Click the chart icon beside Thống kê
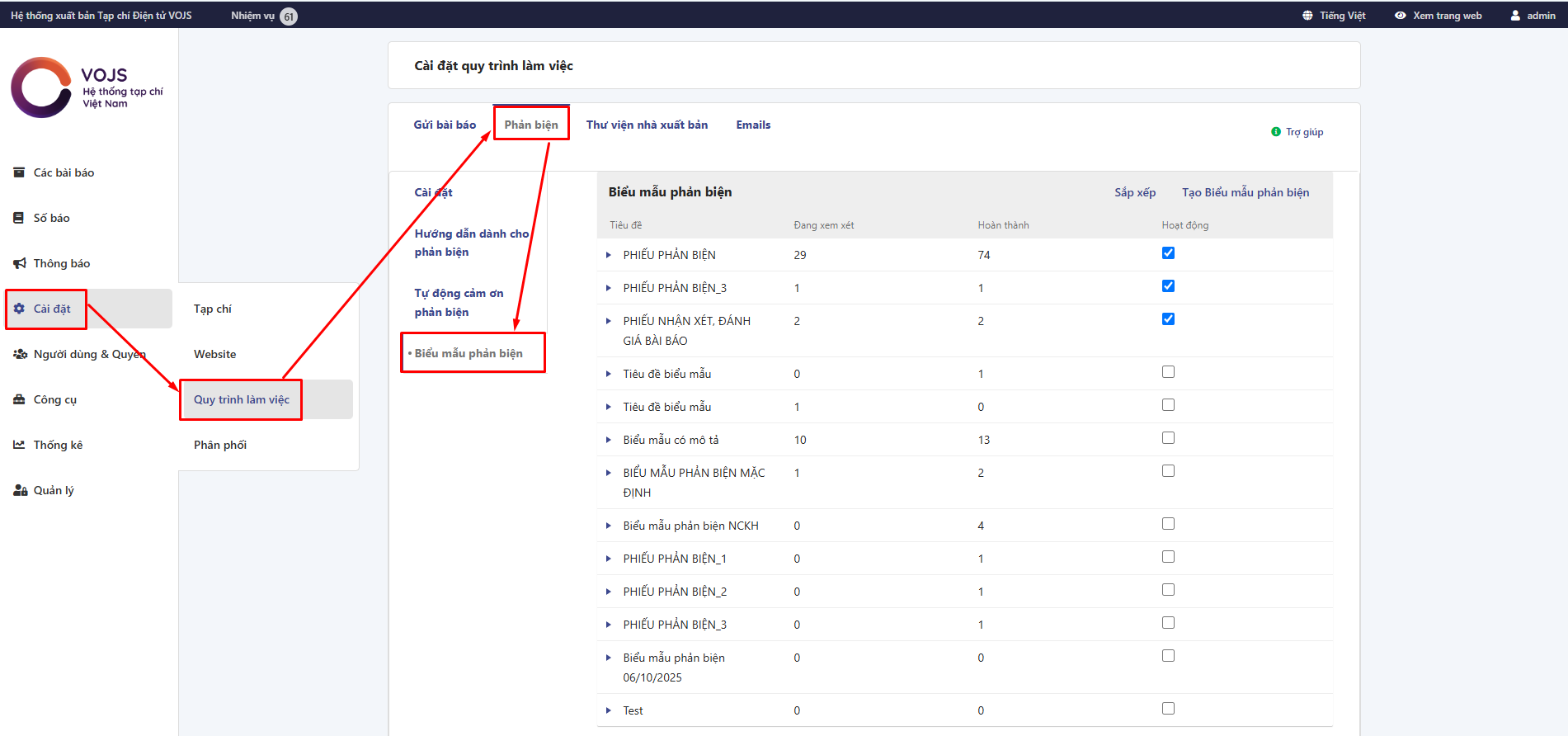 click(19, 445)
